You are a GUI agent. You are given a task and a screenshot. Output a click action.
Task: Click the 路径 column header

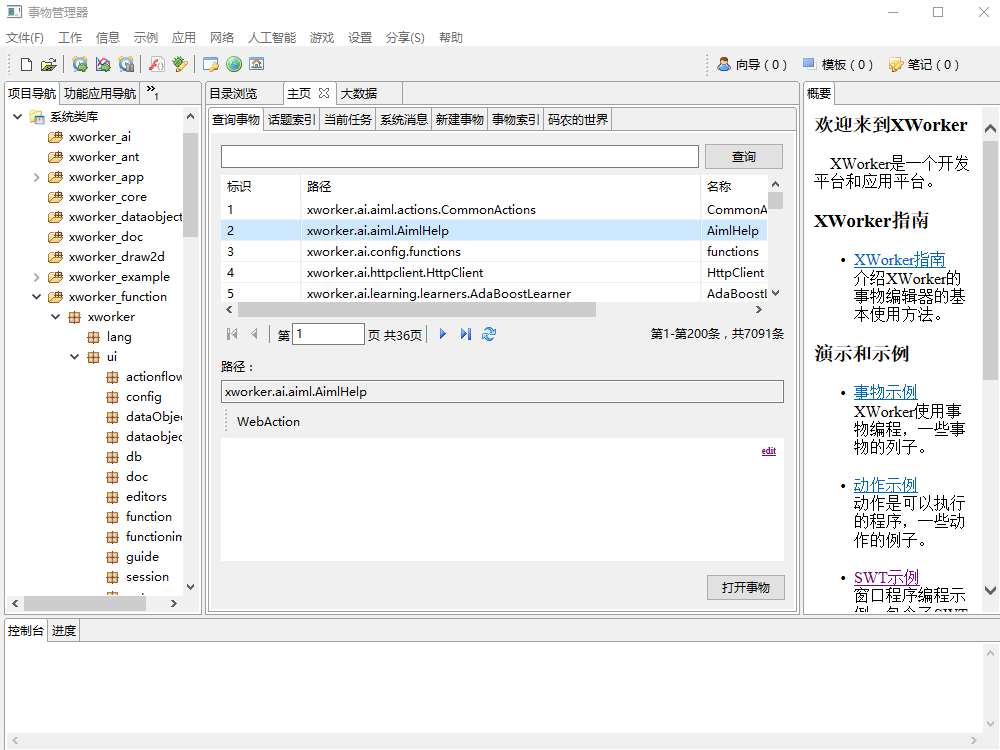pyautogui.click(x=500, y=186)
